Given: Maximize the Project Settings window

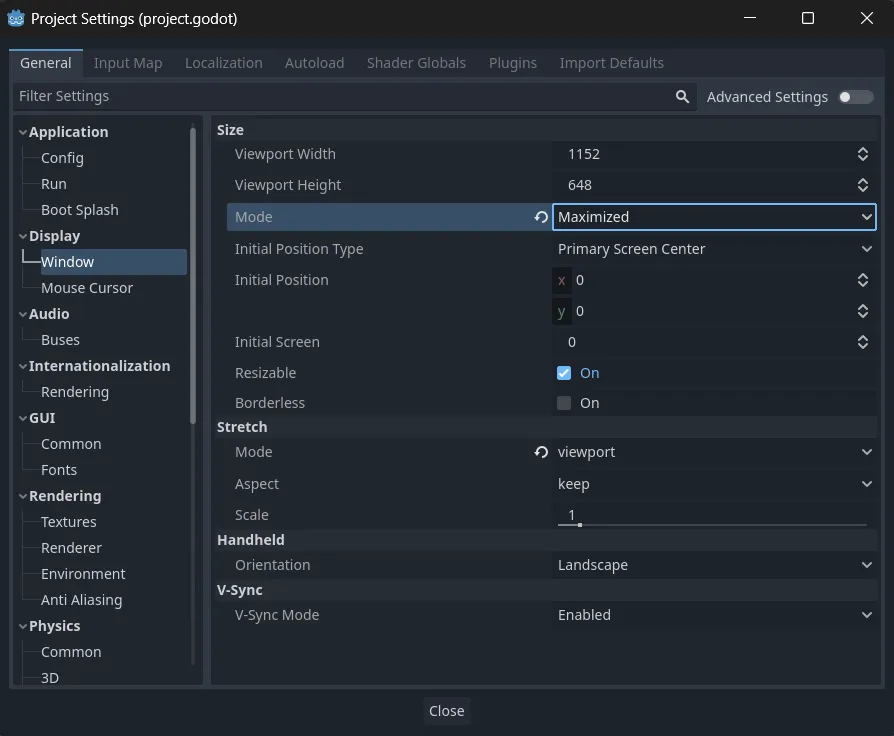Looking at the screenshot, I should [807, 18].
